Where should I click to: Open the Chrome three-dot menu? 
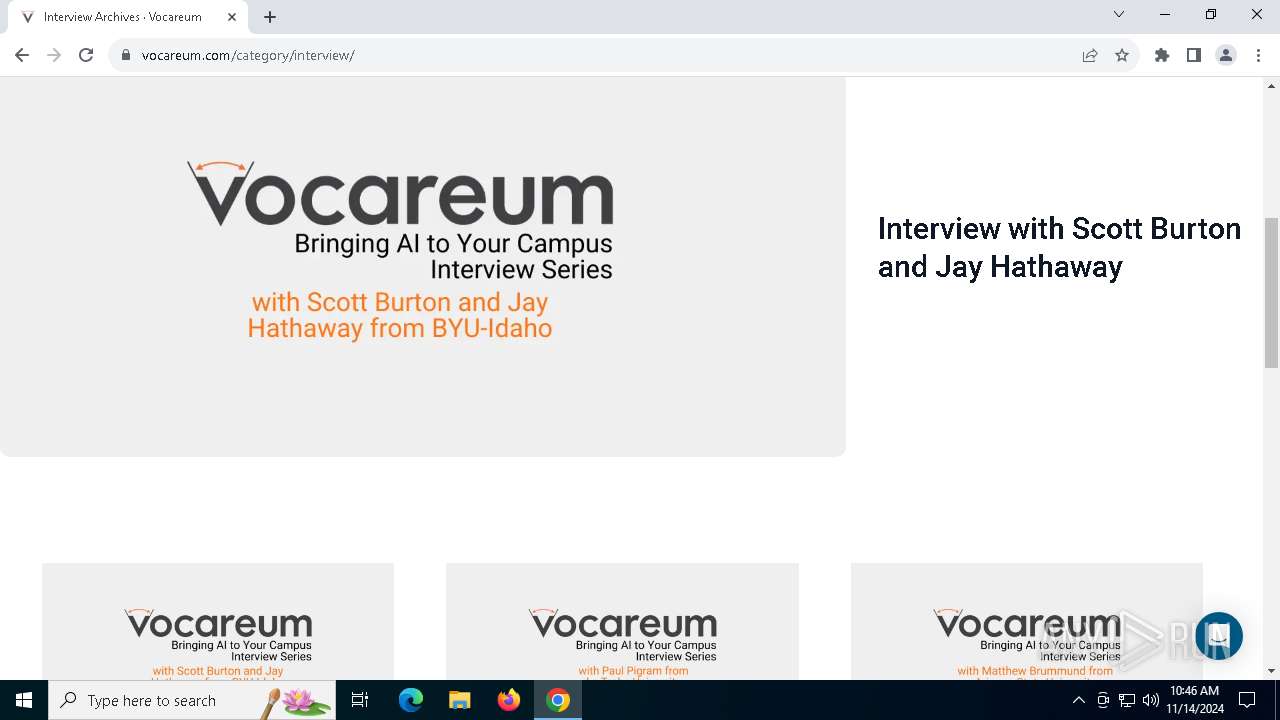coord(1258,55)
